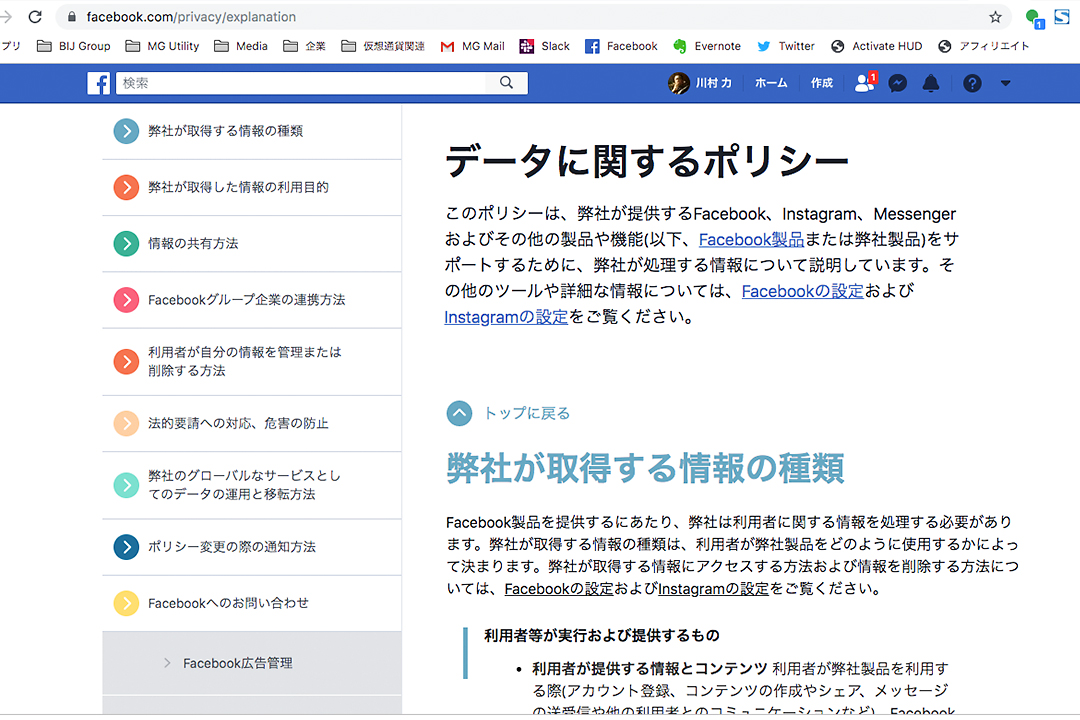Open friend requests with the badge
The image size is (1080, 720).
pyautogui.click(x=864, y=83)
